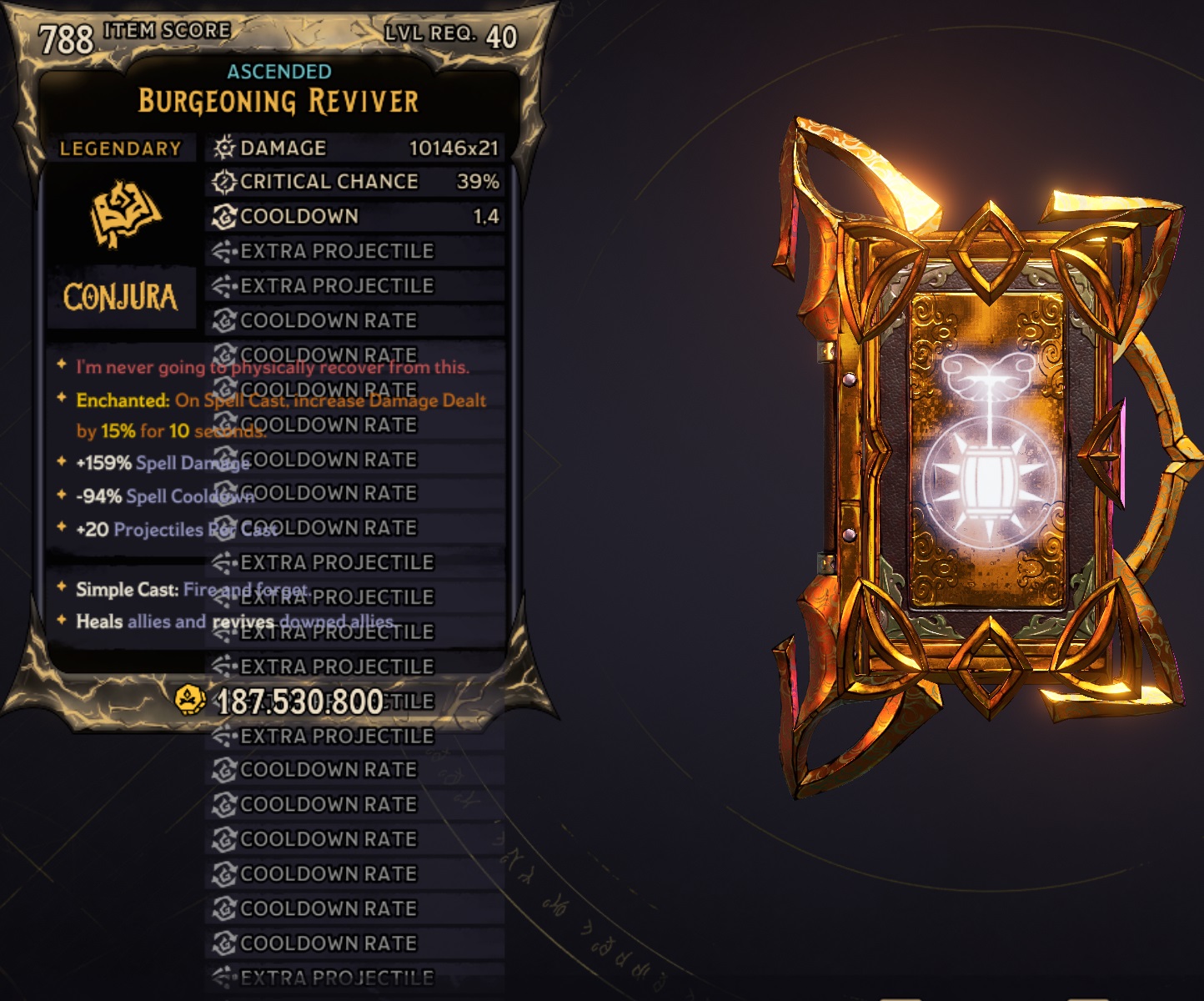Click the first Cooldown Rate row icon

tap(223, 320)
